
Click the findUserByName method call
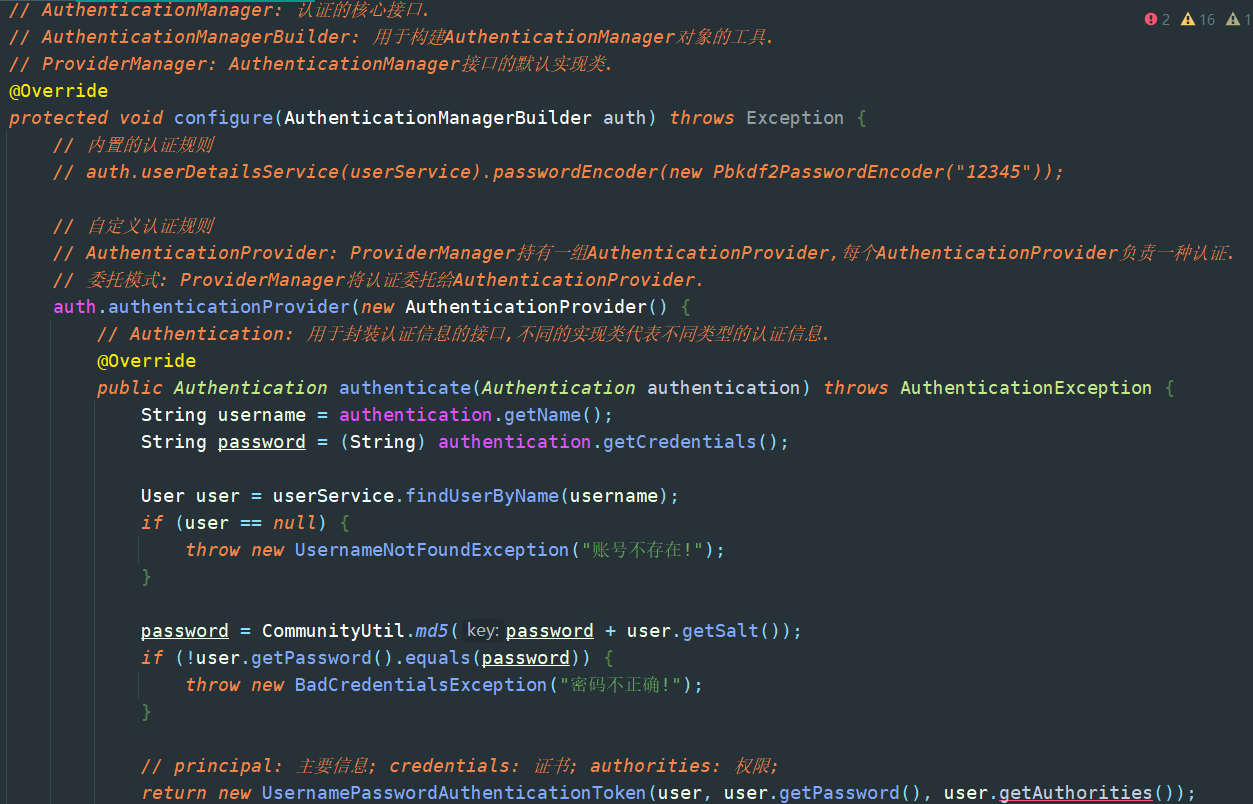[482, 496]
